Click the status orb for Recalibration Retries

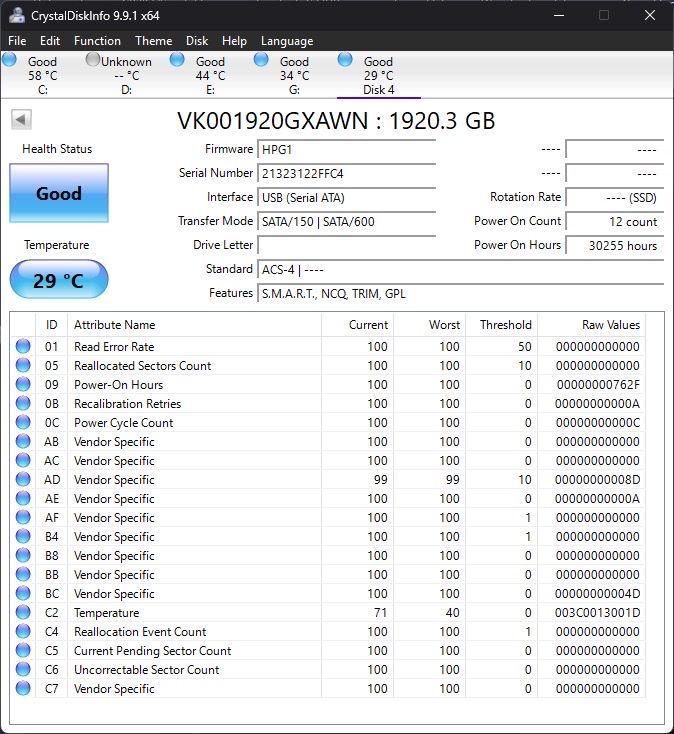pos(23,403)
